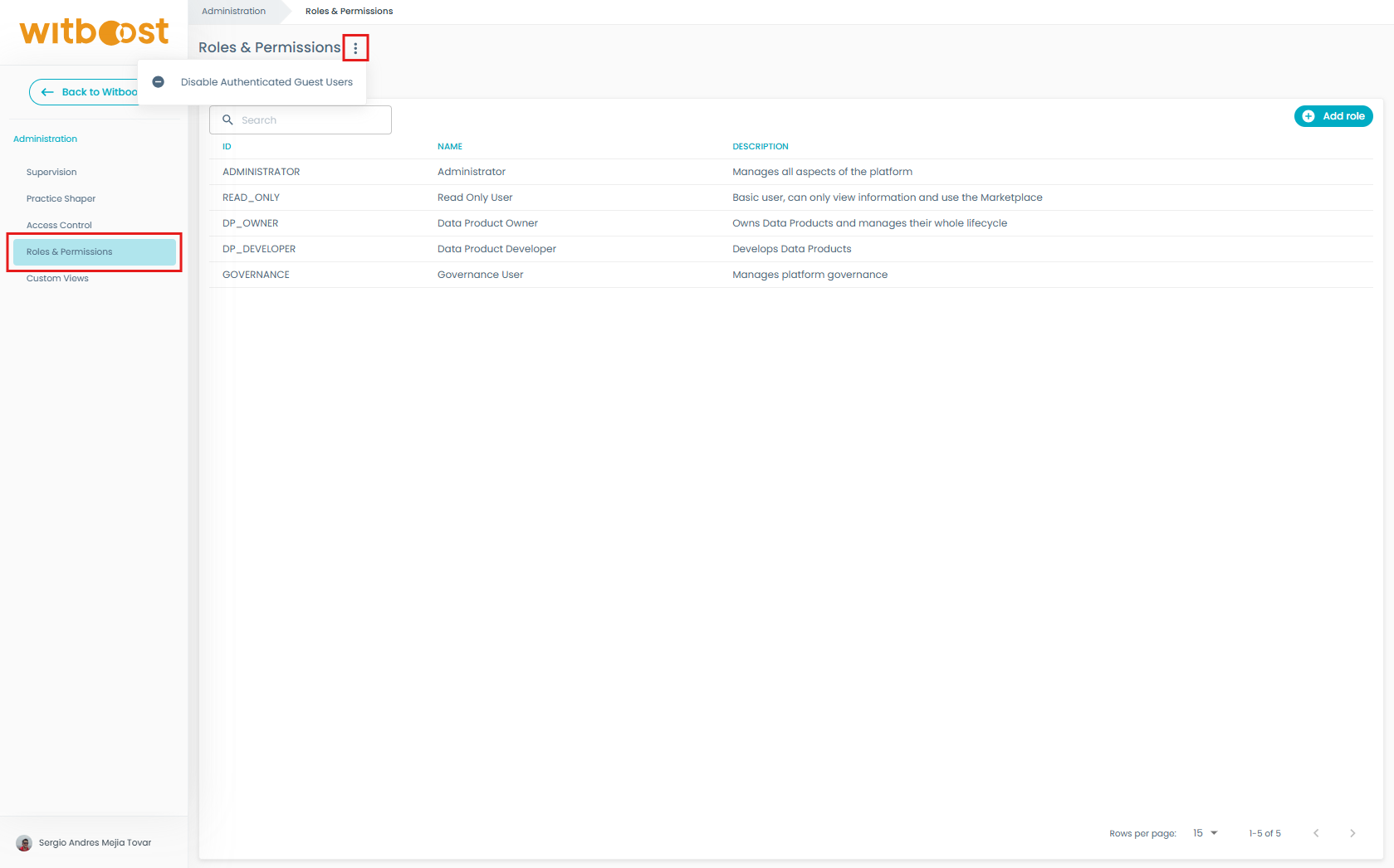1394x868 pixels.
Task: Navigate to Access Control
Action: tap(59, 226)
